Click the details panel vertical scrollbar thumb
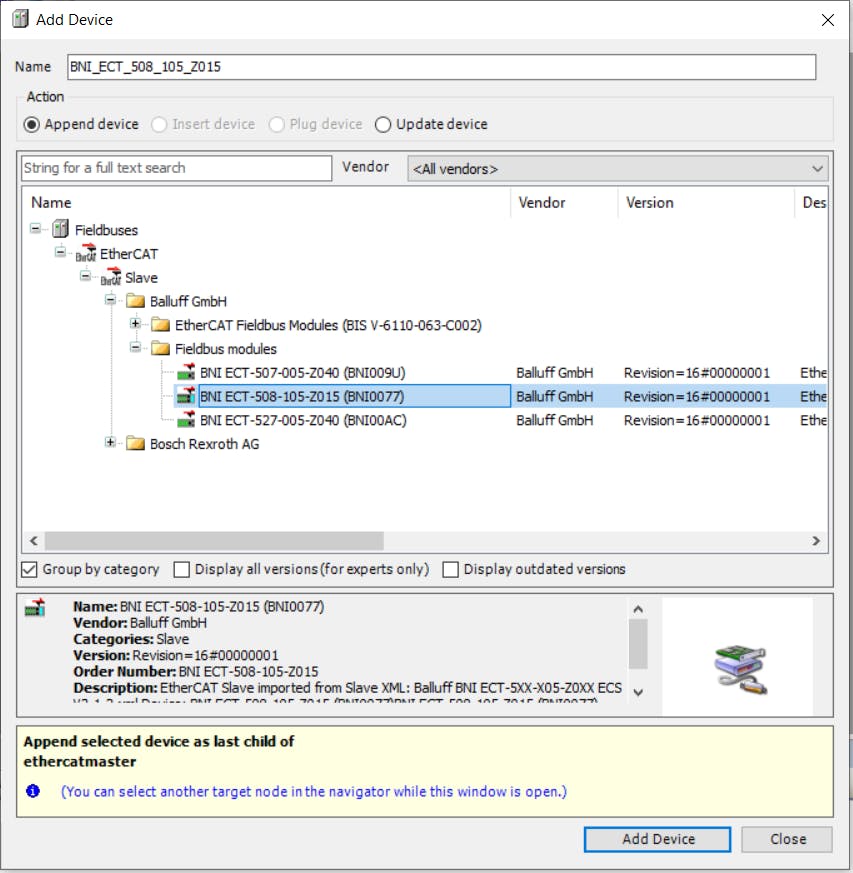Image resolution: width=853 pixels, height=873 pixels. pyautogui.click(x=638, y=644)
